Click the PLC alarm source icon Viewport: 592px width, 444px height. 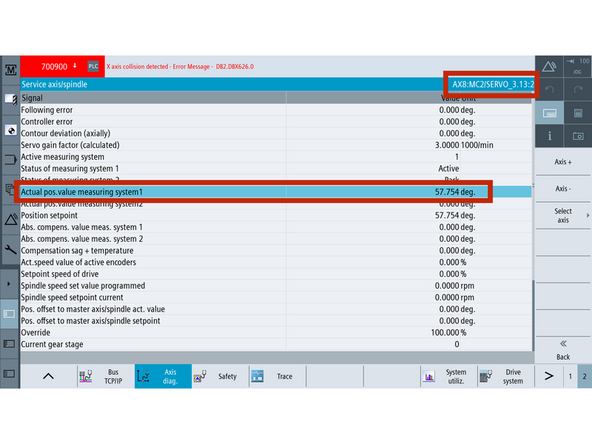[93, 66]
